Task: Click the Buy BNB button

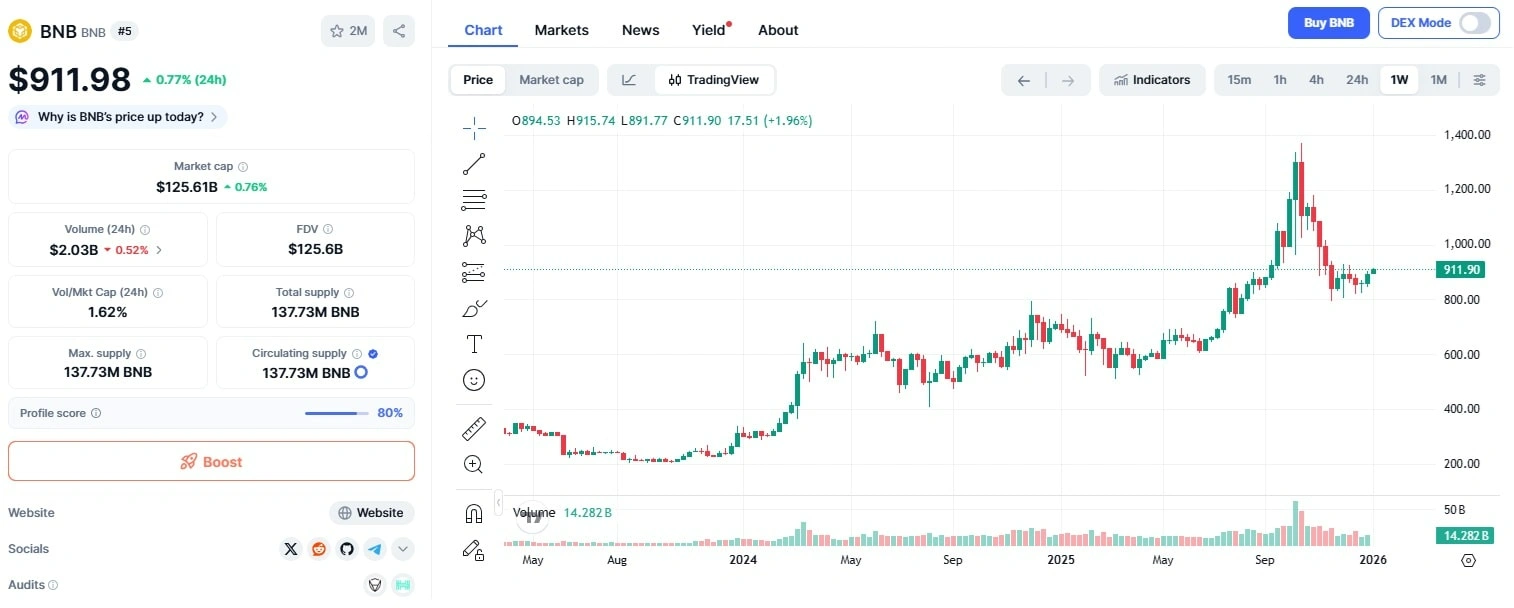Action: (x=1328, y=23)
